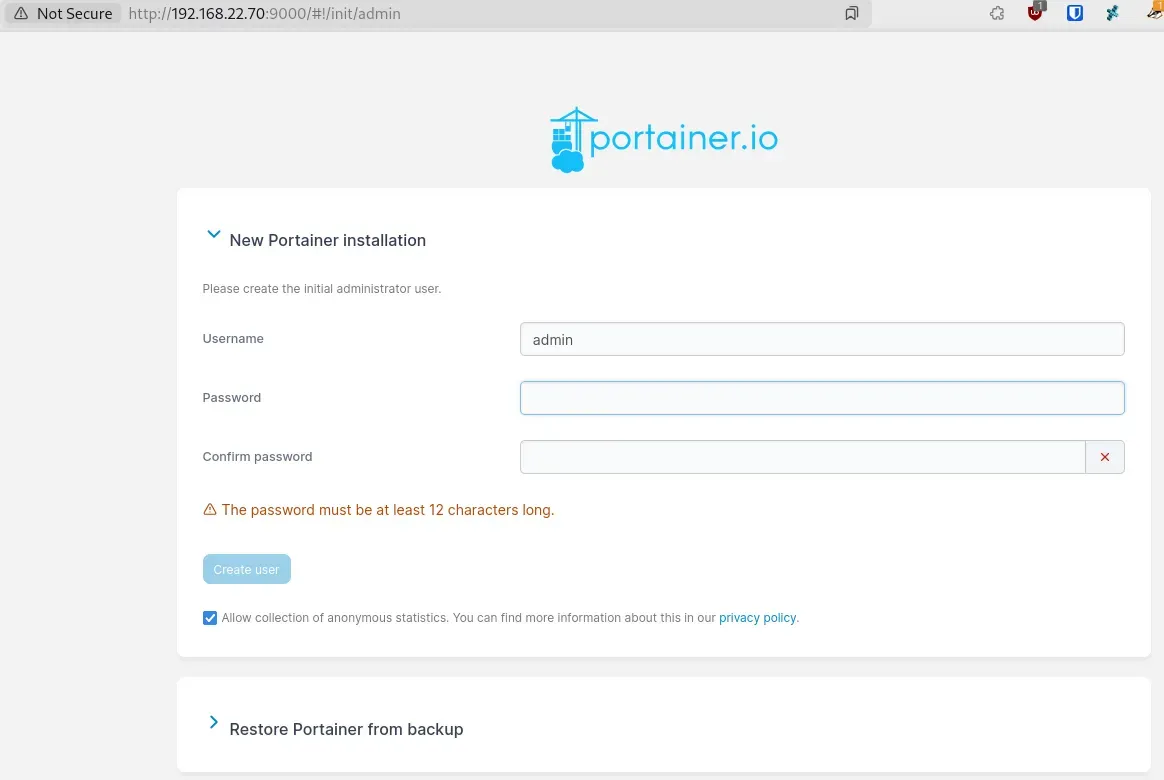Click the portainer.io logo
1164x780 pixels.
pos(664,140)
